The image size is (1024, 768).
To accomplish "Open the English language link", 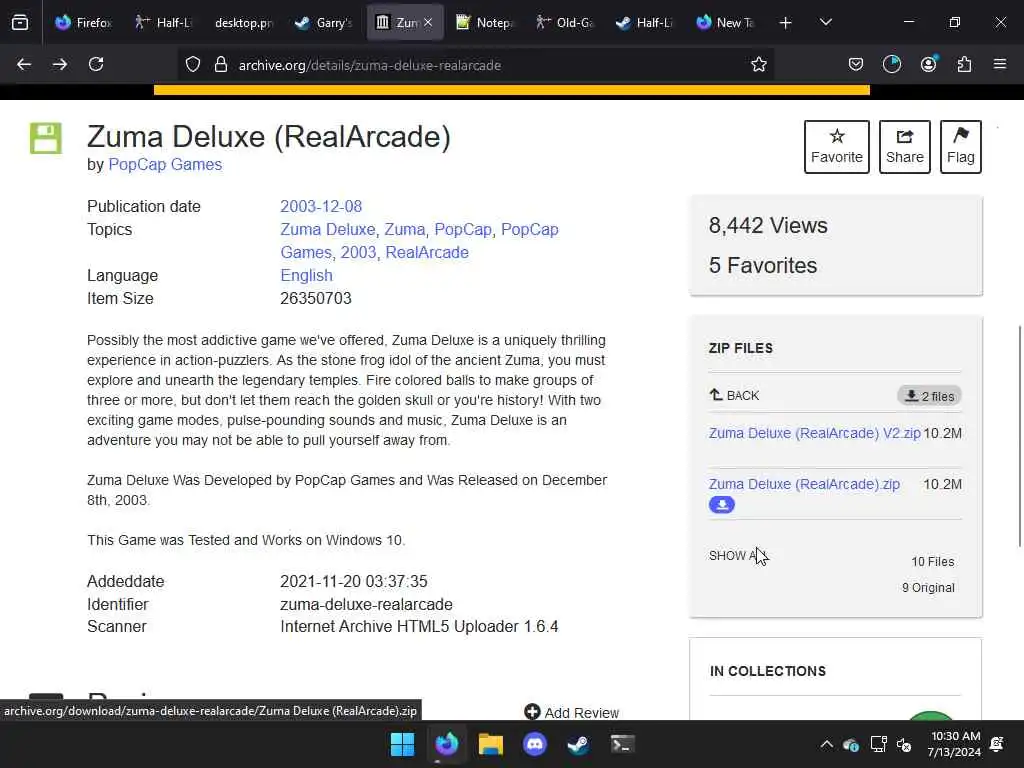I will click(x=306, y=276).
